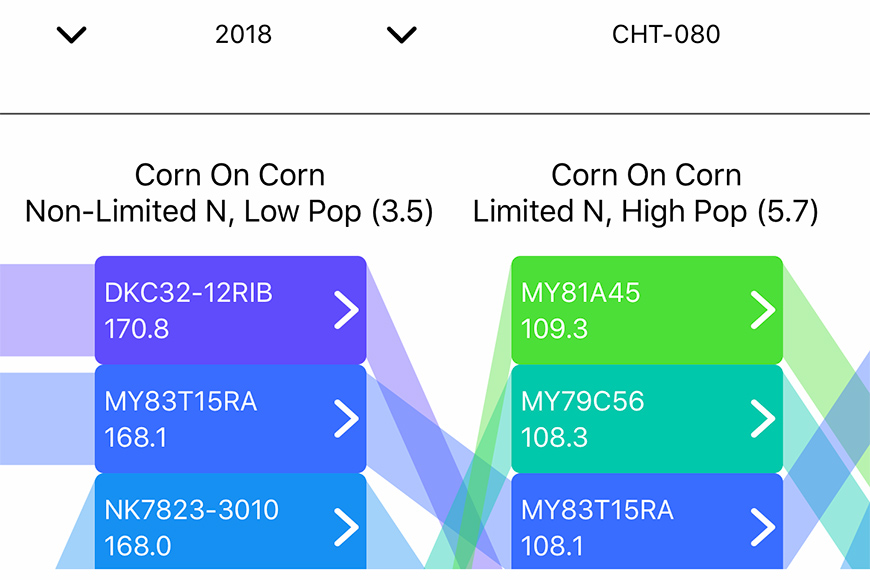870x580 pixels.
Task: Open the arrow on the NK7823-3010 card
Action: point(346,527)
